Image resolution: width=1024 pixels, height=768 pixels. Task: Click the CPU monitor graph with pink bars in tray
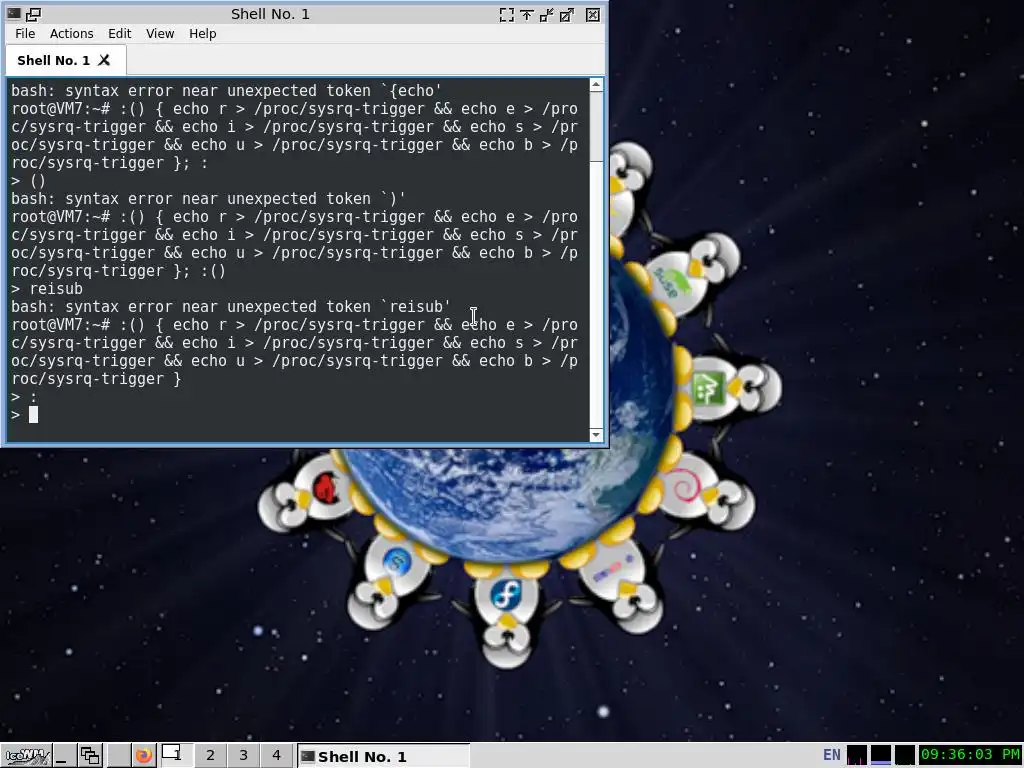click(x=857, y=755)
